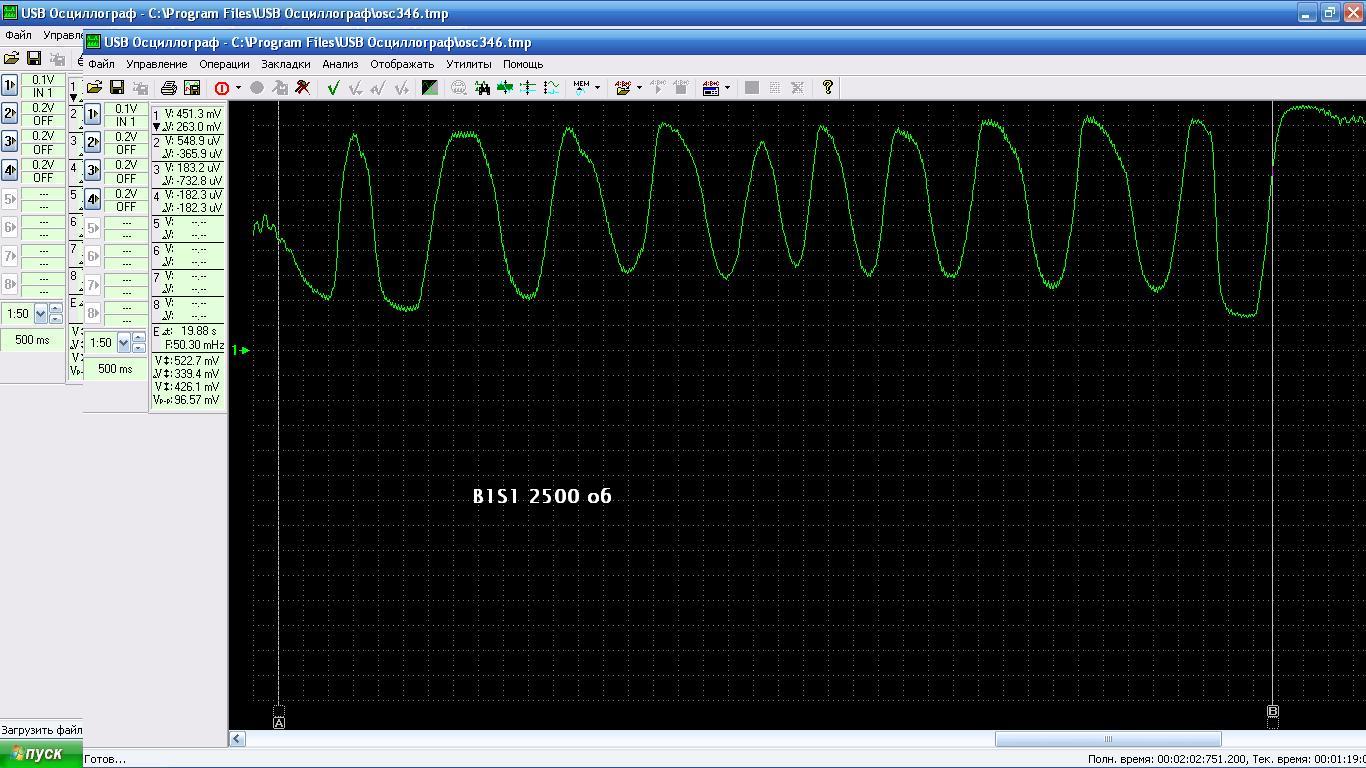1366x768 pixels.
Task: Toggle channel 2 button in front window
Action: click(x=92, y=143)
